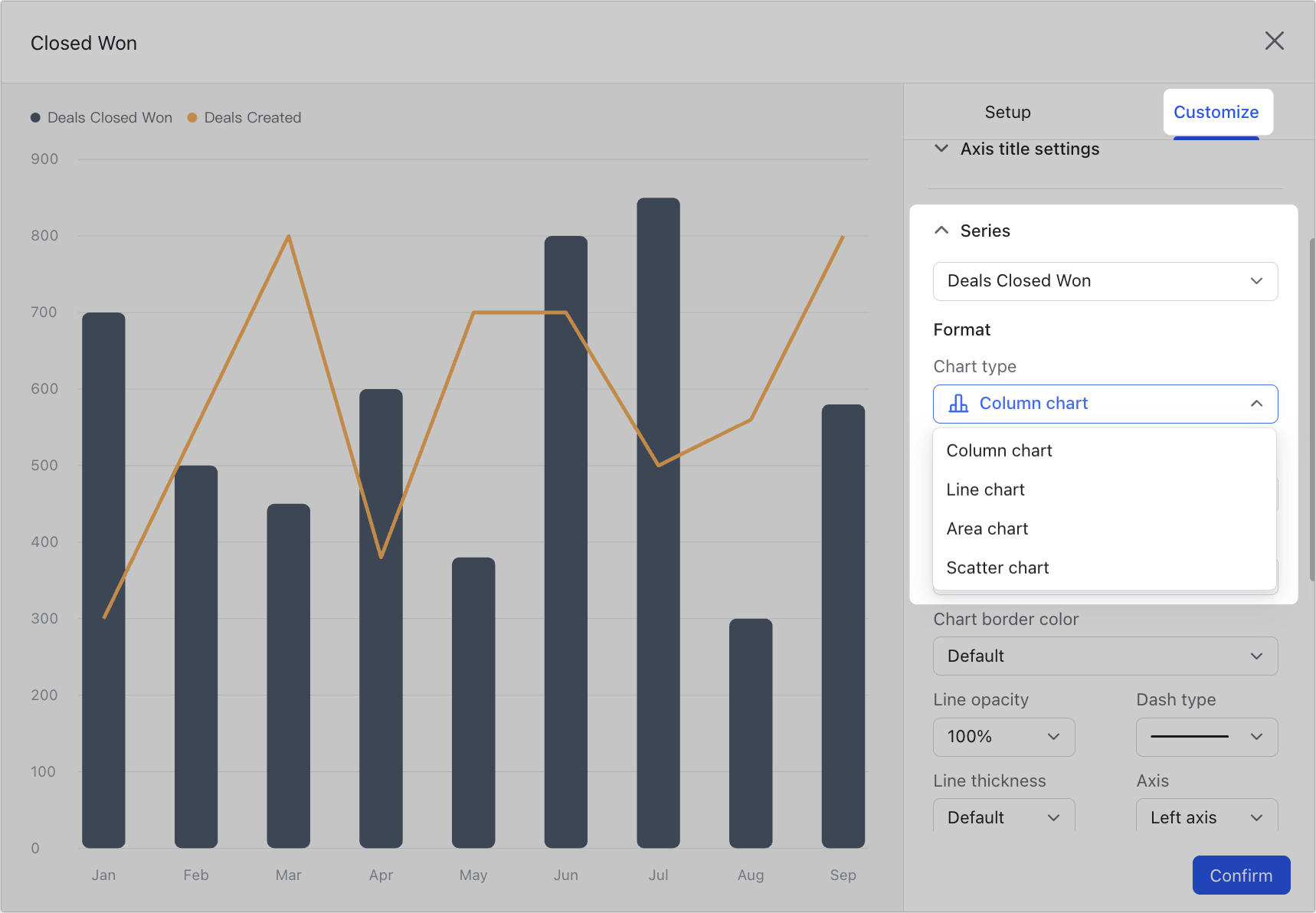Choose Area chart from list
Image resolution: width=1316 pixels, height=913 pixels.
pos(1105,528)
